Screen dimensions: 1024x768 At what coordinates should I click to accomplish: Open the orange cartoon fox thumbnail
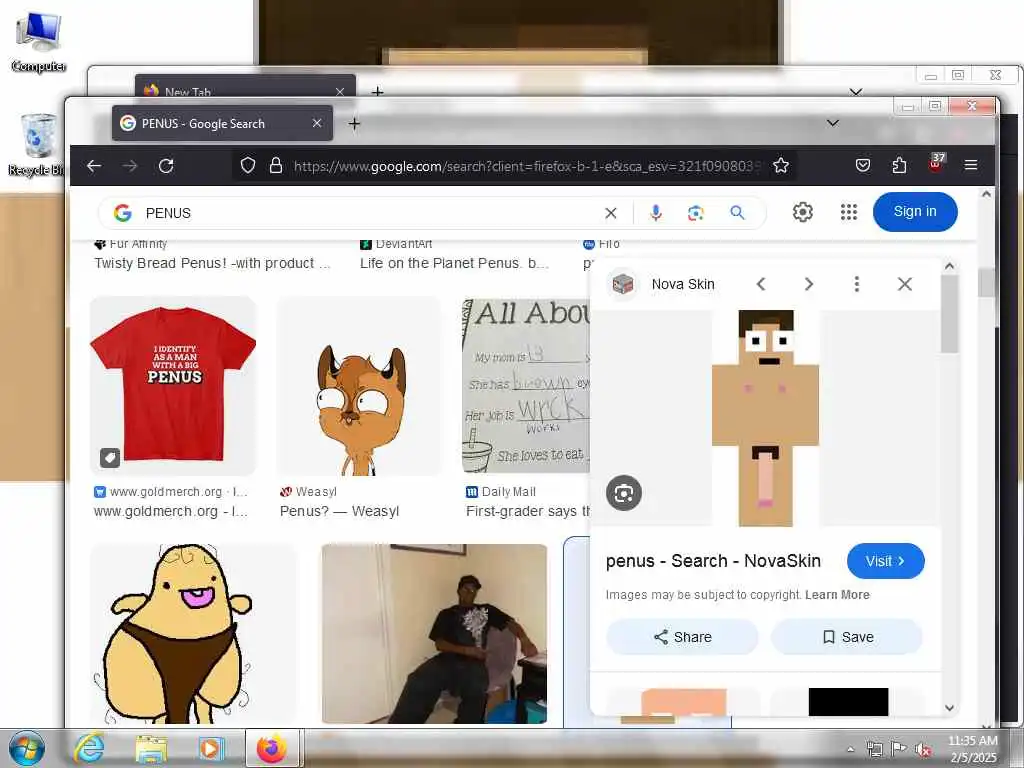[x=359, y=386]
